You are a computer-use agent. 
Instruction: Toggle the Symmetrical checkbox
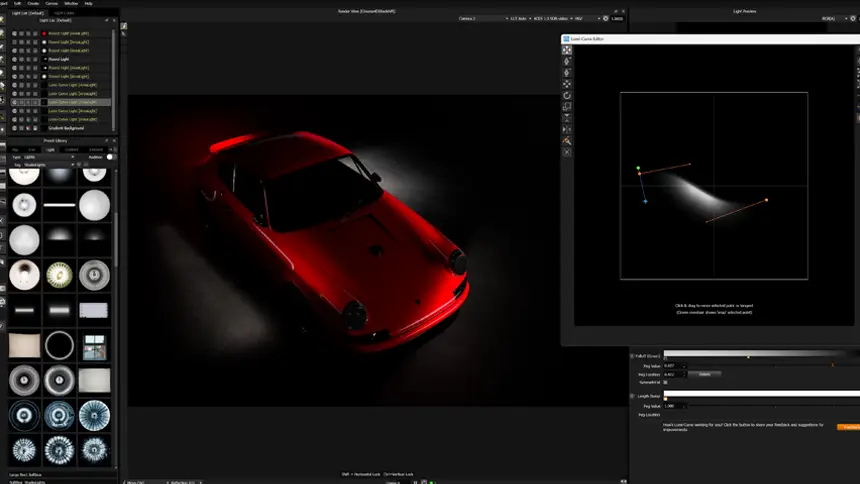point(665,382)
